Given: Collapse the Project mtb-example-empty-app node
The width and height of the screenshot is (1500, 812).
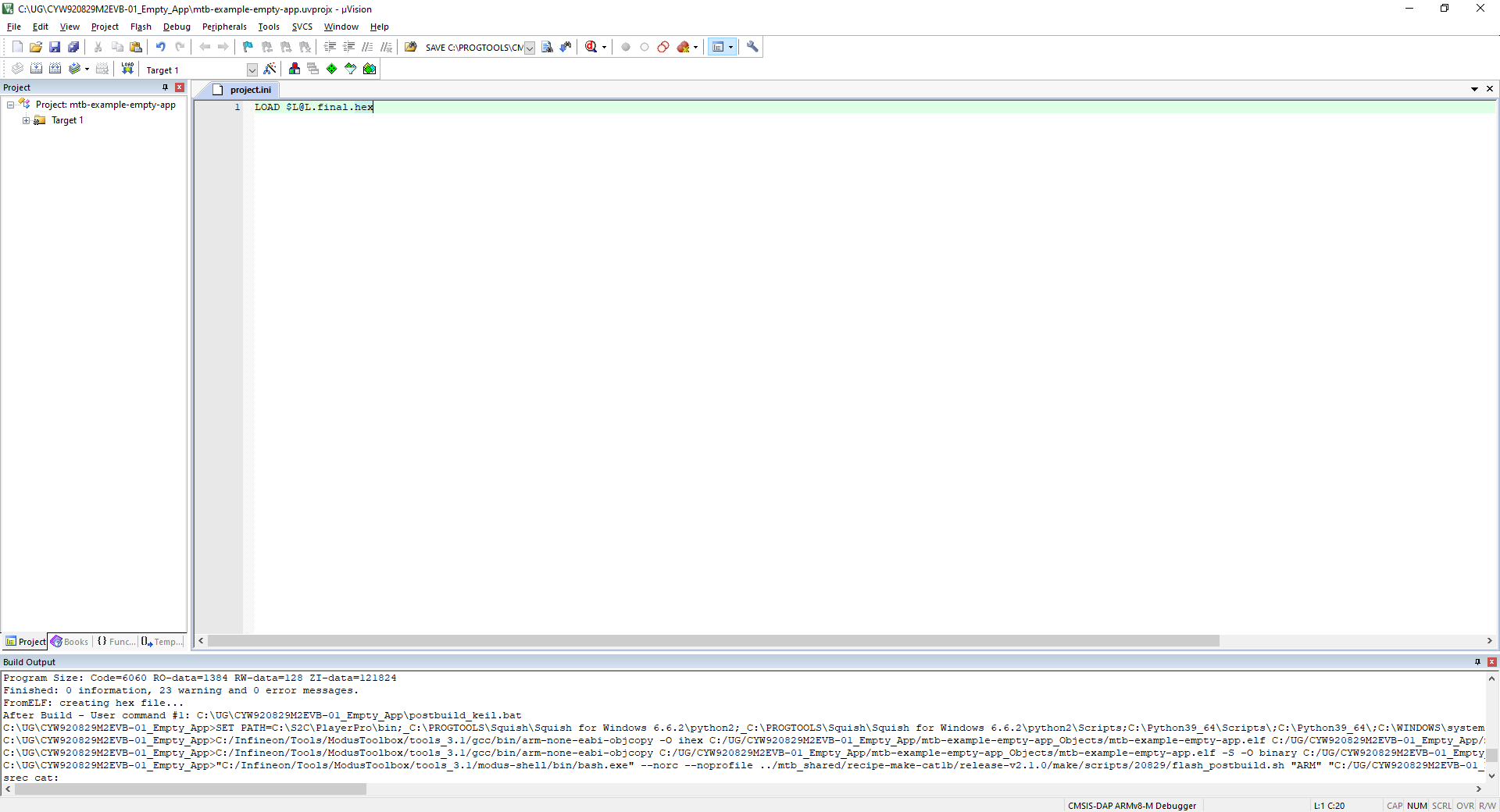Looking at the screenshot, I should 10,105.
